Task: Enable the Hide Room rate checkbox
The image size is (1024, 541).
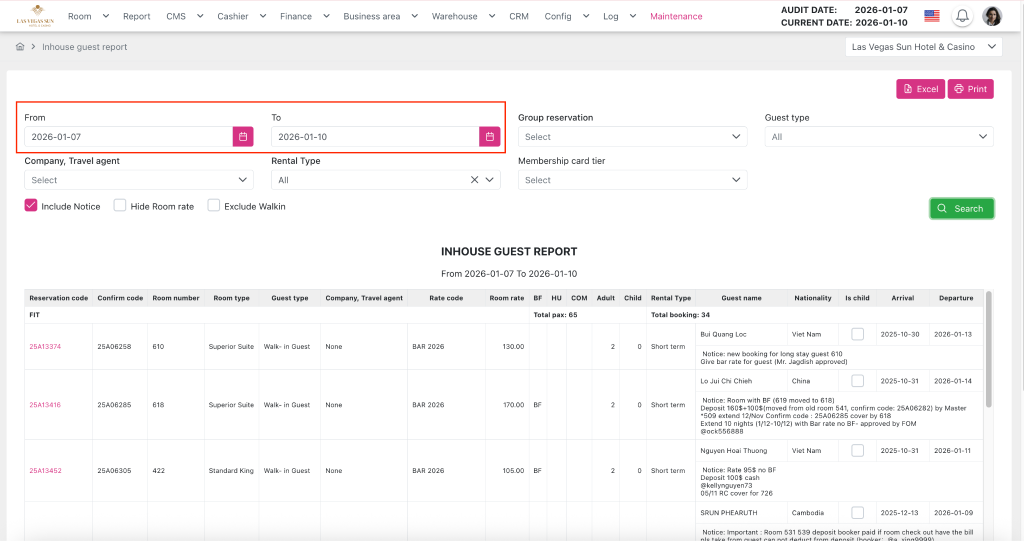Action: (120, 206)
